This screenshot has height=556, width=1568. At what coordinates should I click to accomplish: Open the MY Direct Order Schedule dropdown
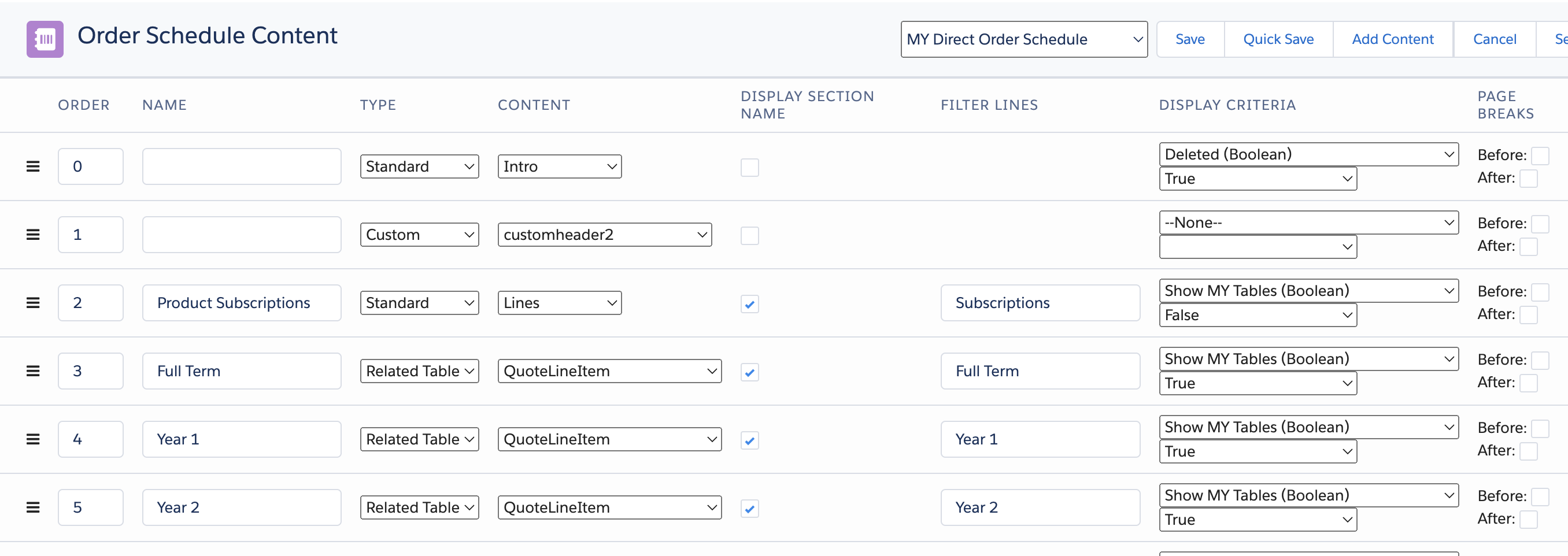pos(1023,39)
